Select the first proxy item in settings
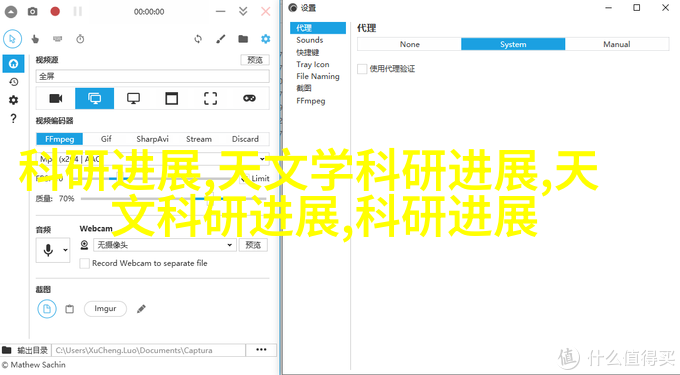 [318, 28]
